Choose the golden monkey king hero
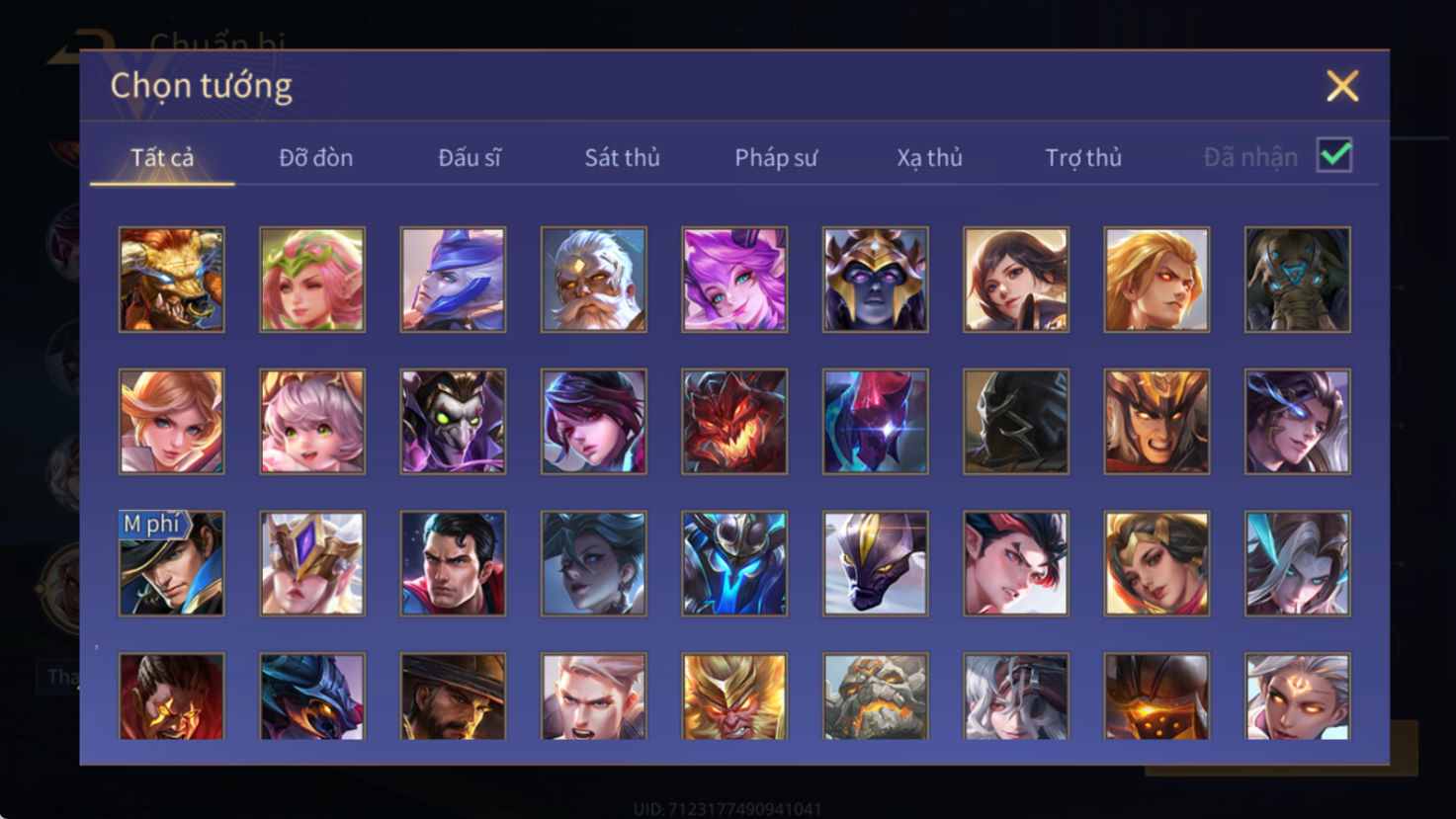Screen dimensions: 1456x819 pos(734,696)
